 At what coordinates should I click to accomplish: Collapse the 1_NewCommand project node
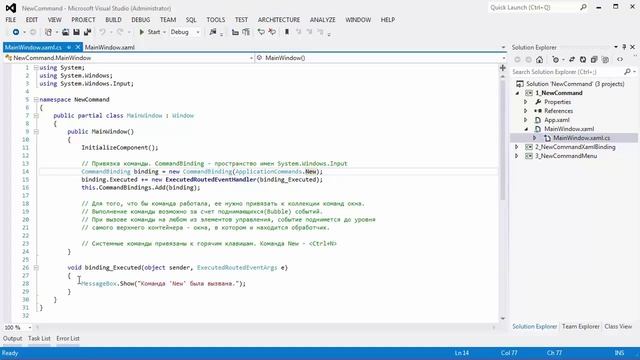[x=517, y=93]
